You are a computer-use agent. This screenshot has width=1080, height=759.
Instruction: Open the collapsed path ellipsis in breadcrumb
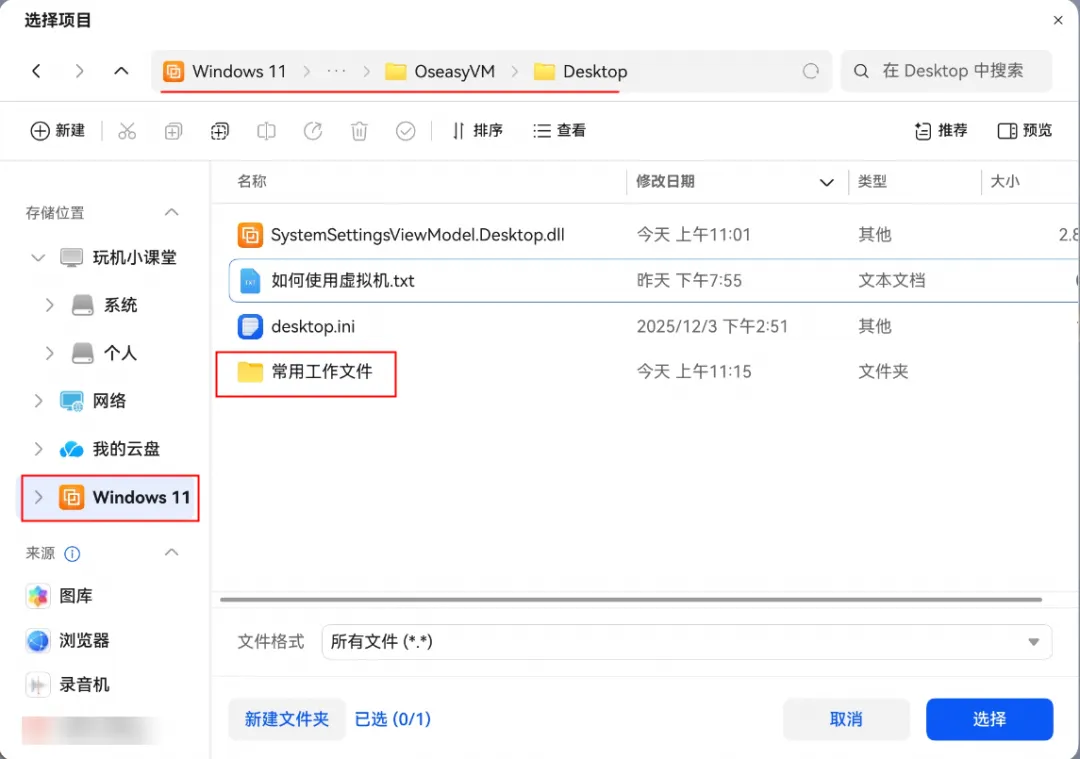[x=337, y=72]
